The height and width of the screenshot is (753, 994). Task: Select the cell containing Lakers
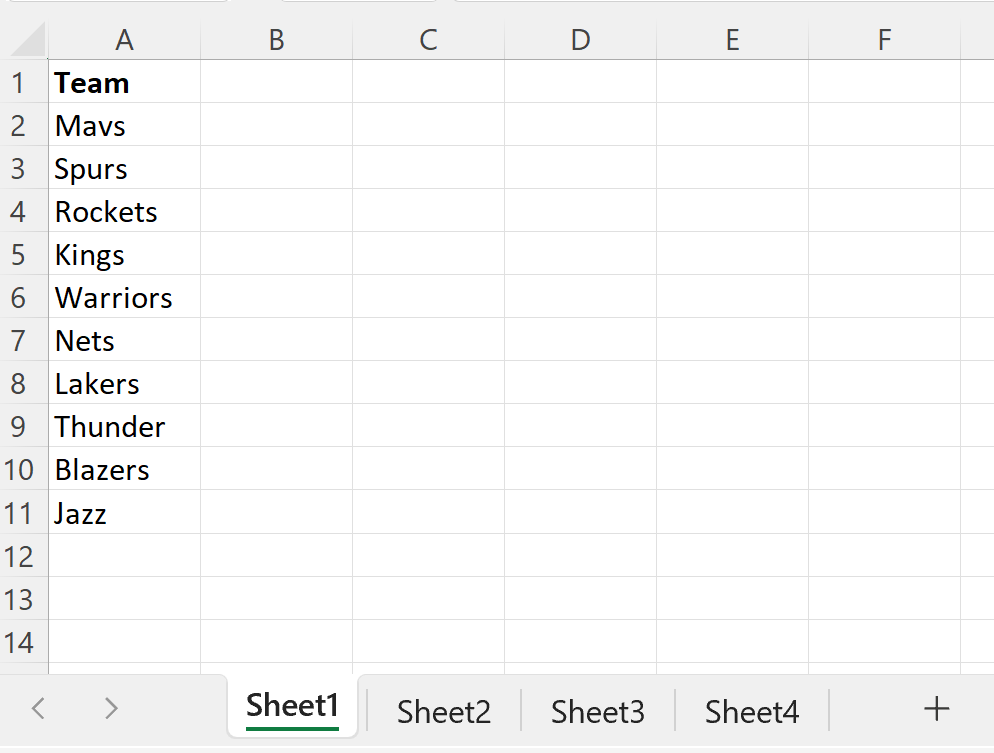pos(124,384)
